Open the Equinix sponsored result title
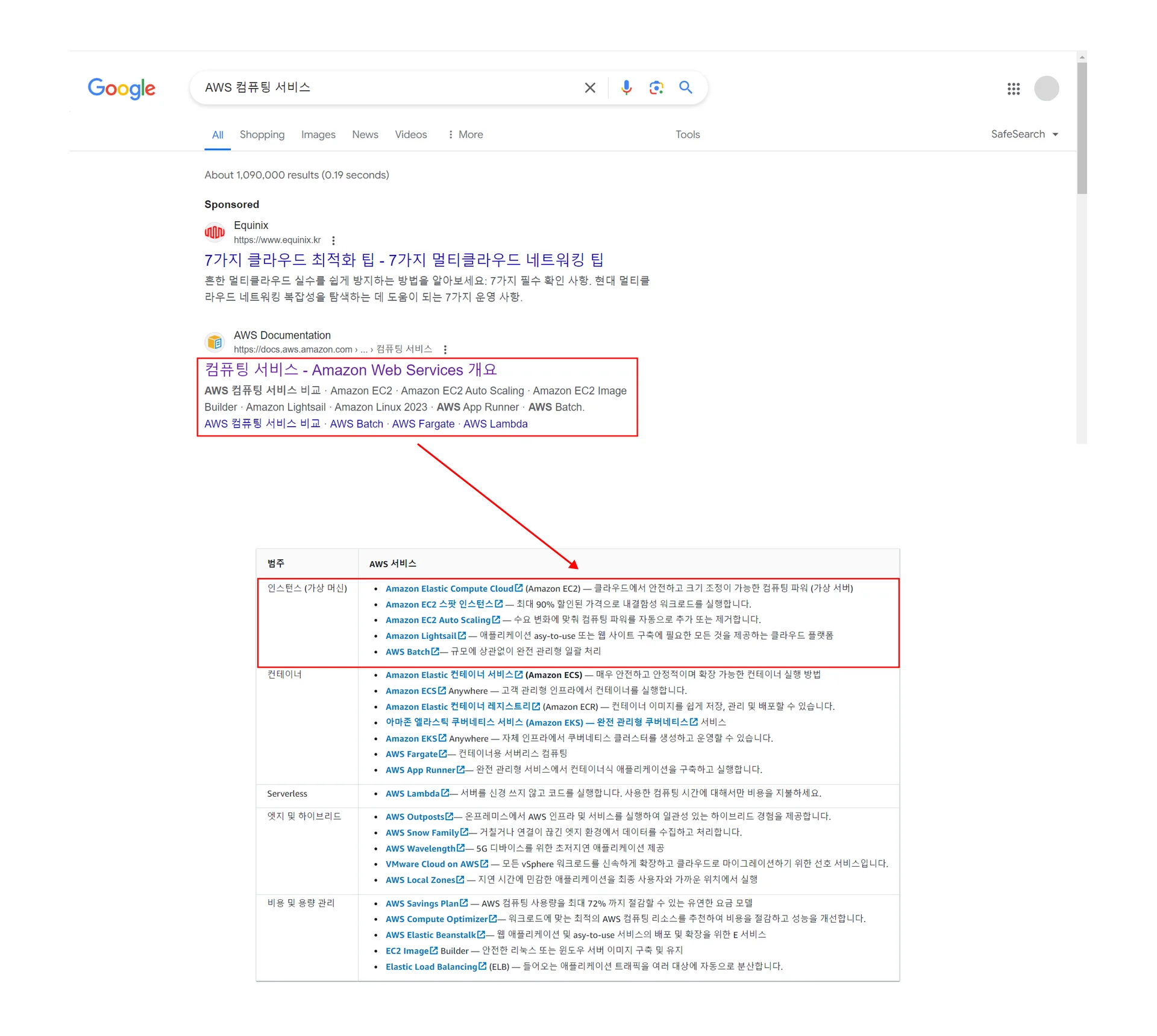Screen dimensions: 1157x1036 coord(404,260)
